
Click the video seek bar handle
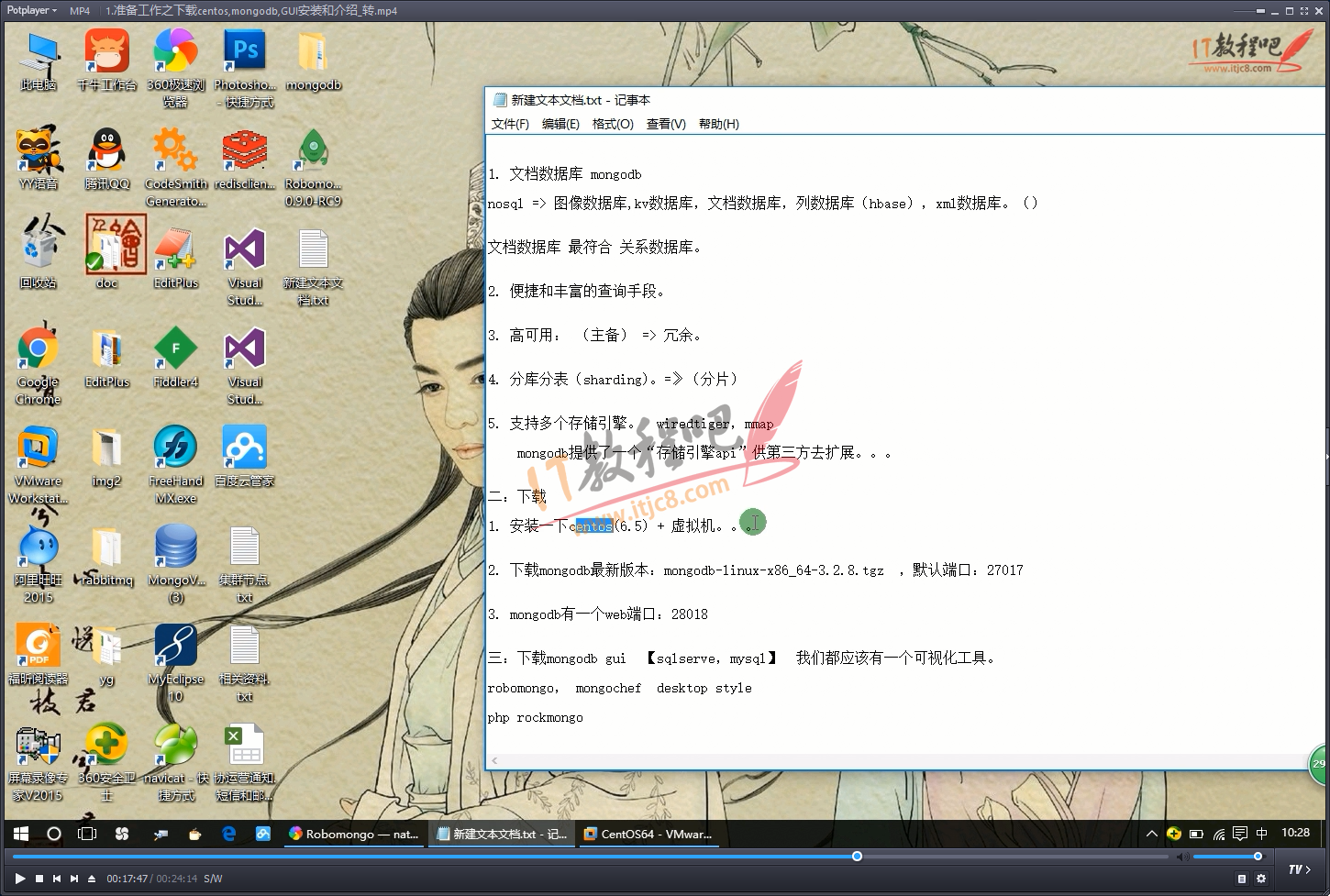(857, 857)
